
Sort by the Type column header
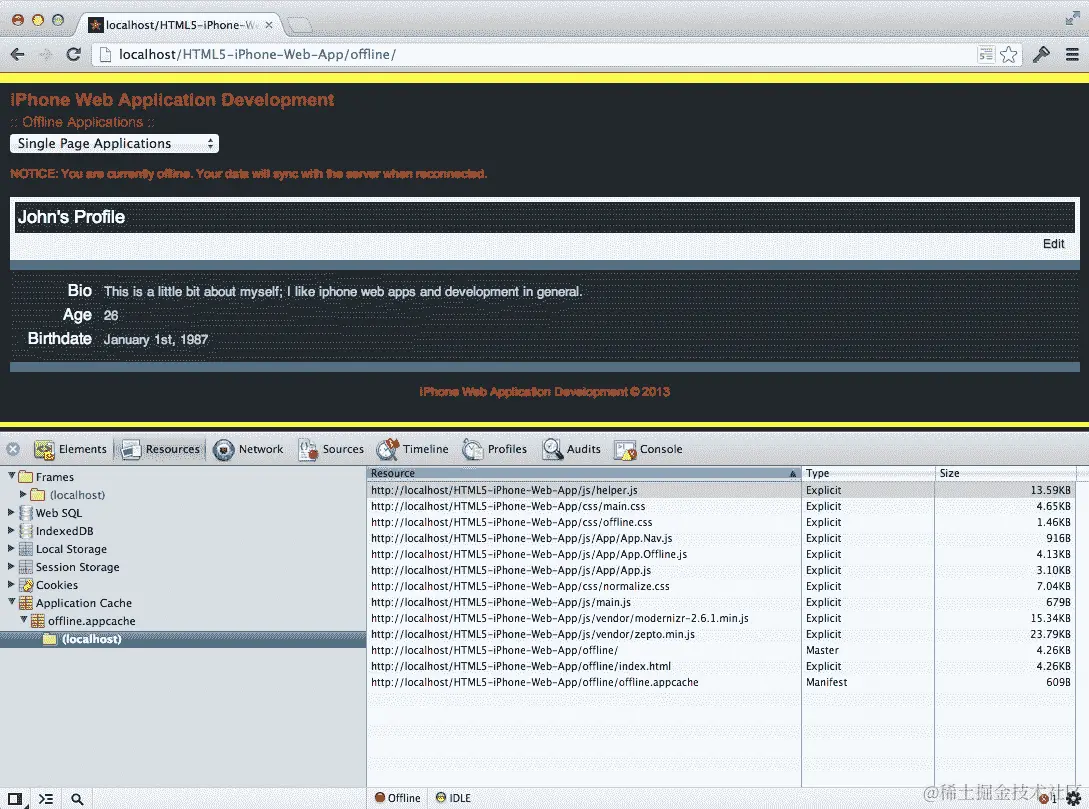pos(868,473)
